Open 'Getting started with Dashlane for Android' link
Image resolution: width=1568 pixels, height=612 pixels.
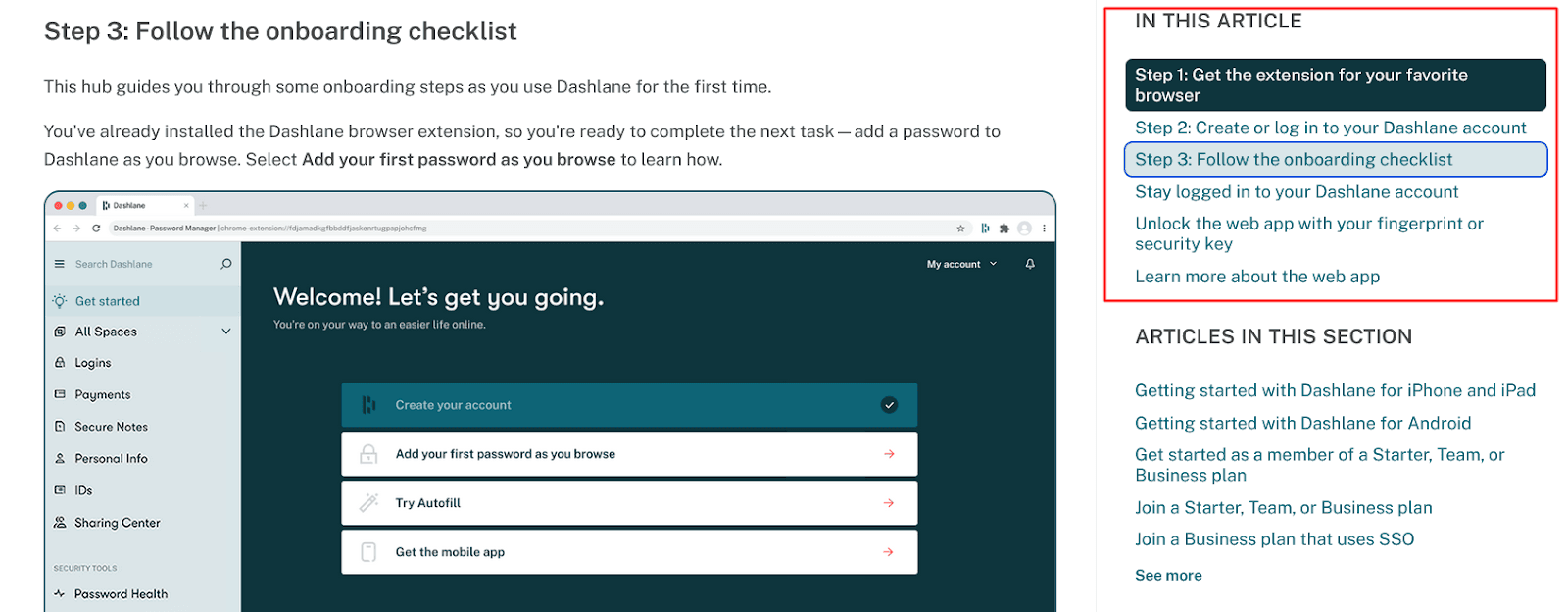1302,423
